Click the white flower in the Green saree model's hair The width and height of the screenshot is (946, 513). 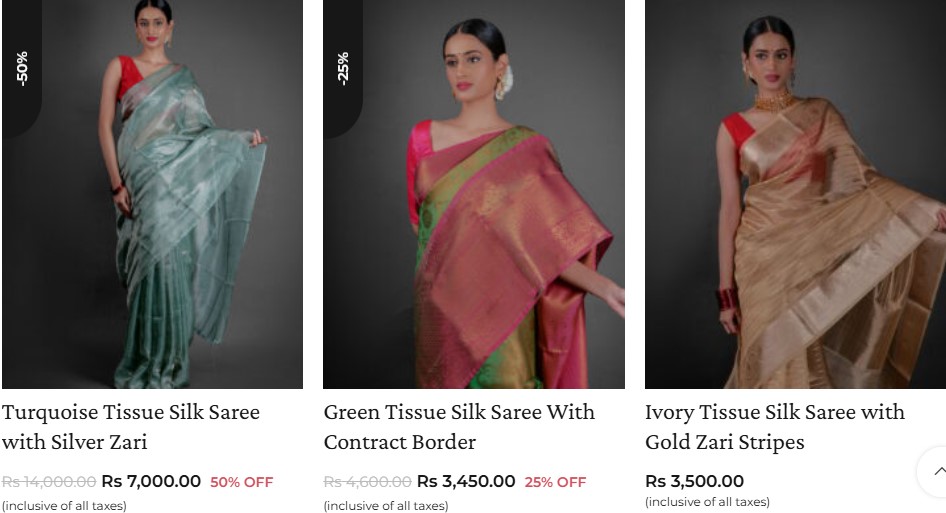(504, 83)
